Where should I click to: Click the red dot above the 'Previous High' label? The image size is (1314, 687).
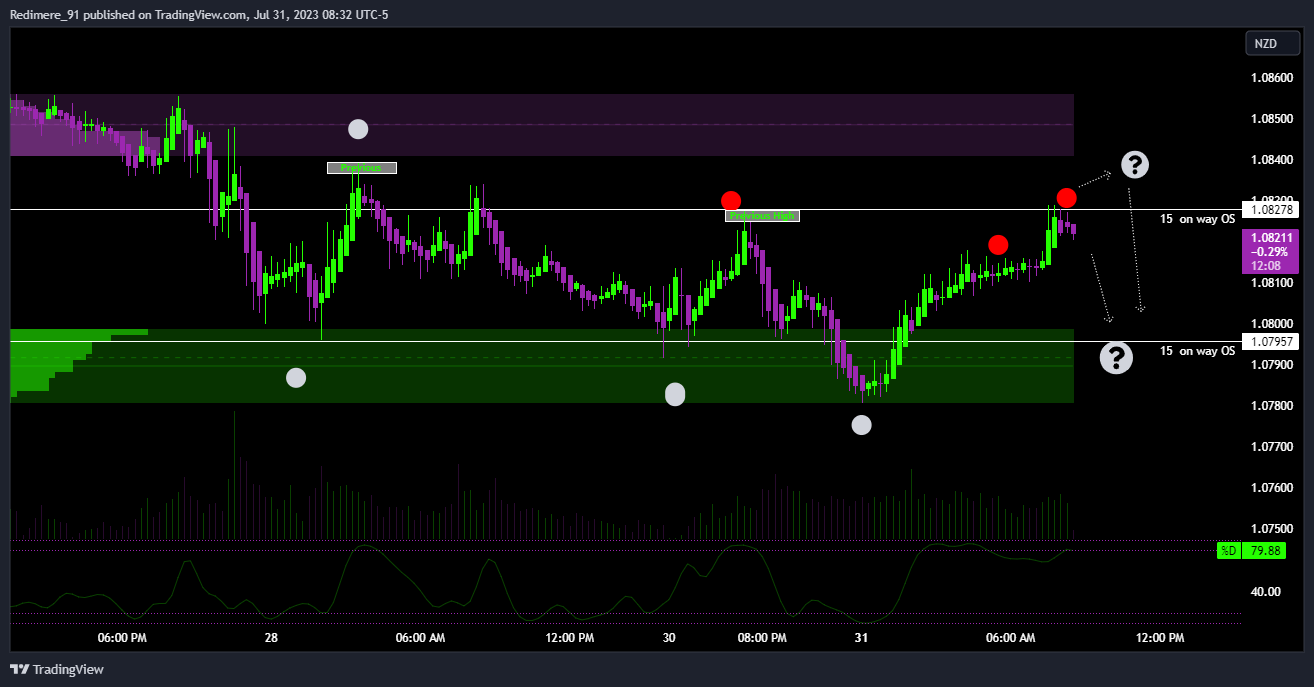click(x=731, y=200)
